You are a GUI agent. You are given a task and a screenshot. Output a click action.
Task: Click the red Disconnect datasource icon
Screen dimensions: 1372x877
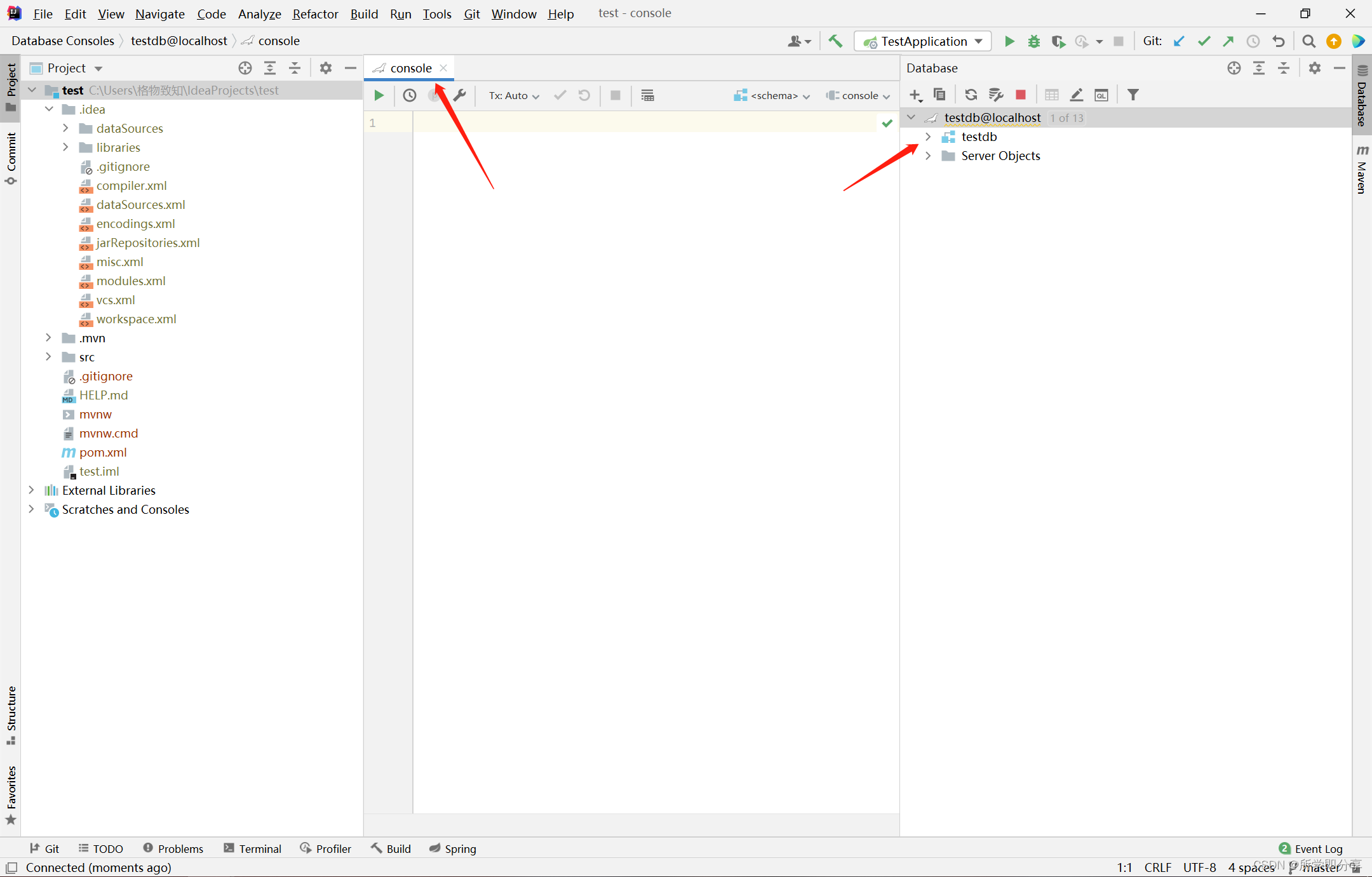[x=1020, y=95]
